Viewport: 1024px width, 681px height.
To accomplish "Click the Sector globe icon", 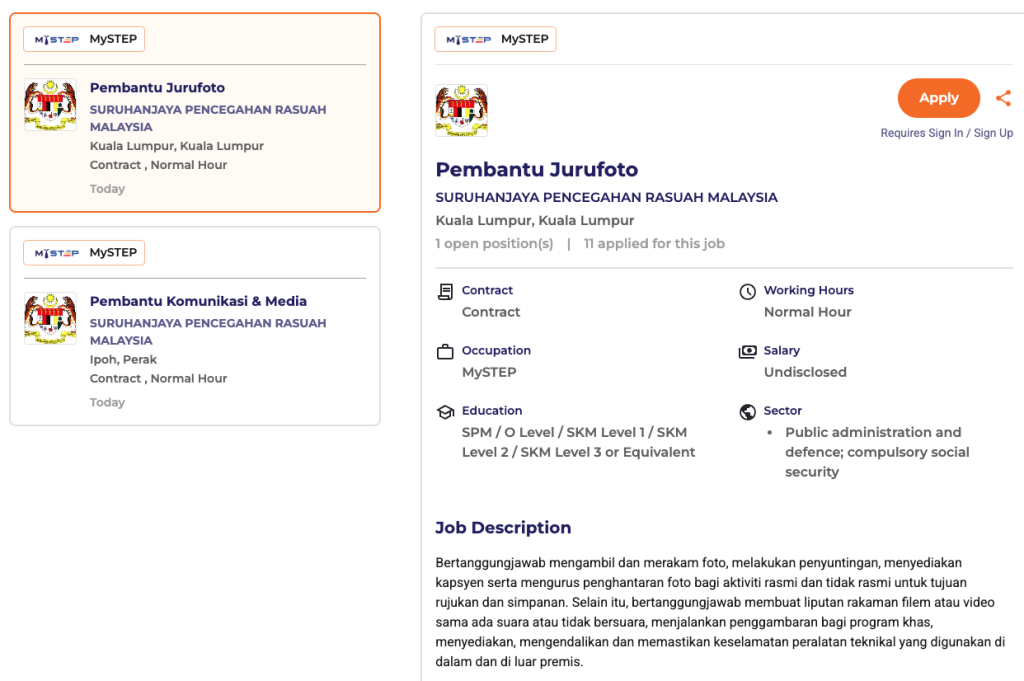I will 747,412.
